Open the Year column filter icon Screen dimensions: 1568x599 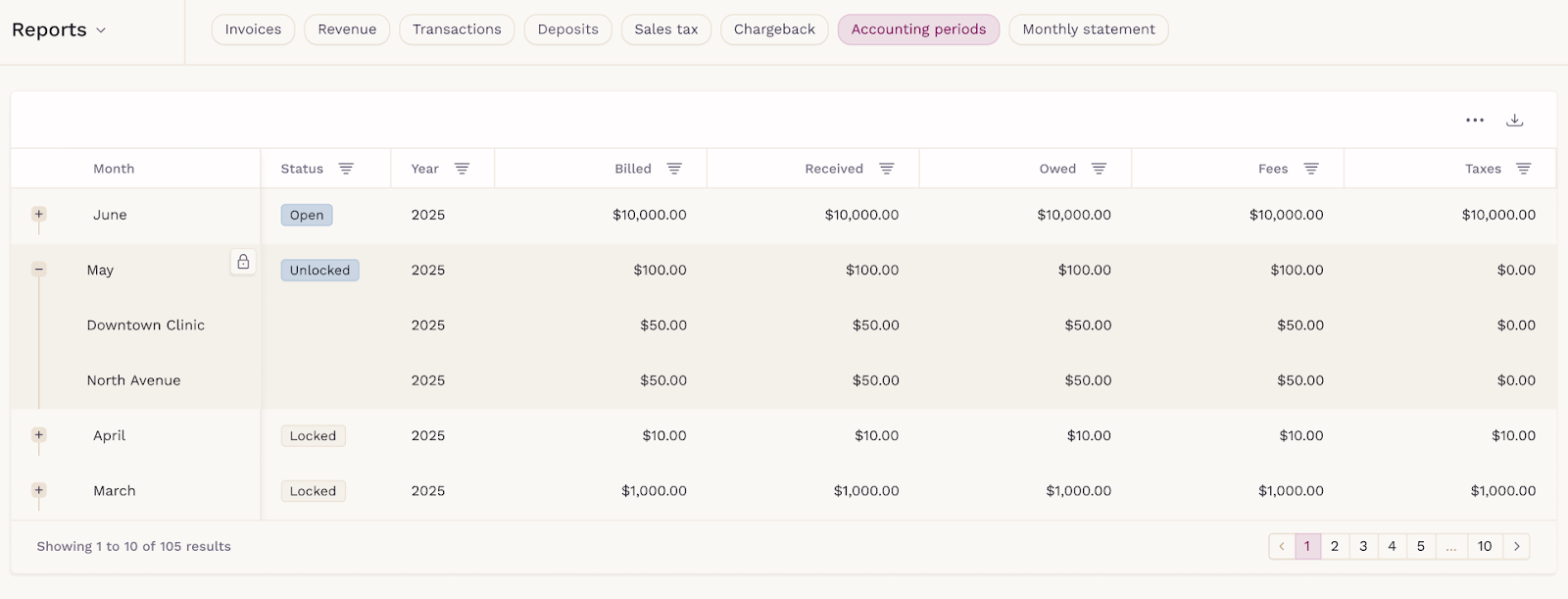click(462, 169)
